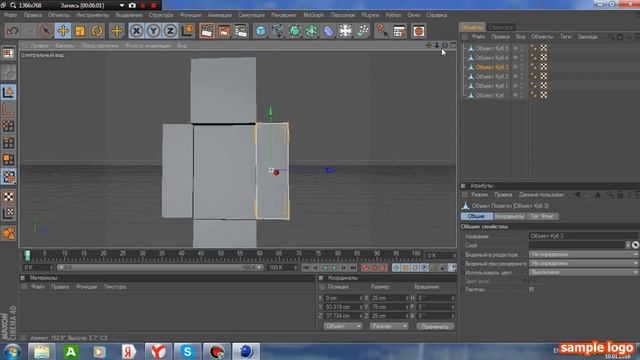Open the spline tools icon
This screenshot has height=360, width=640.
(x=278, y=31)
